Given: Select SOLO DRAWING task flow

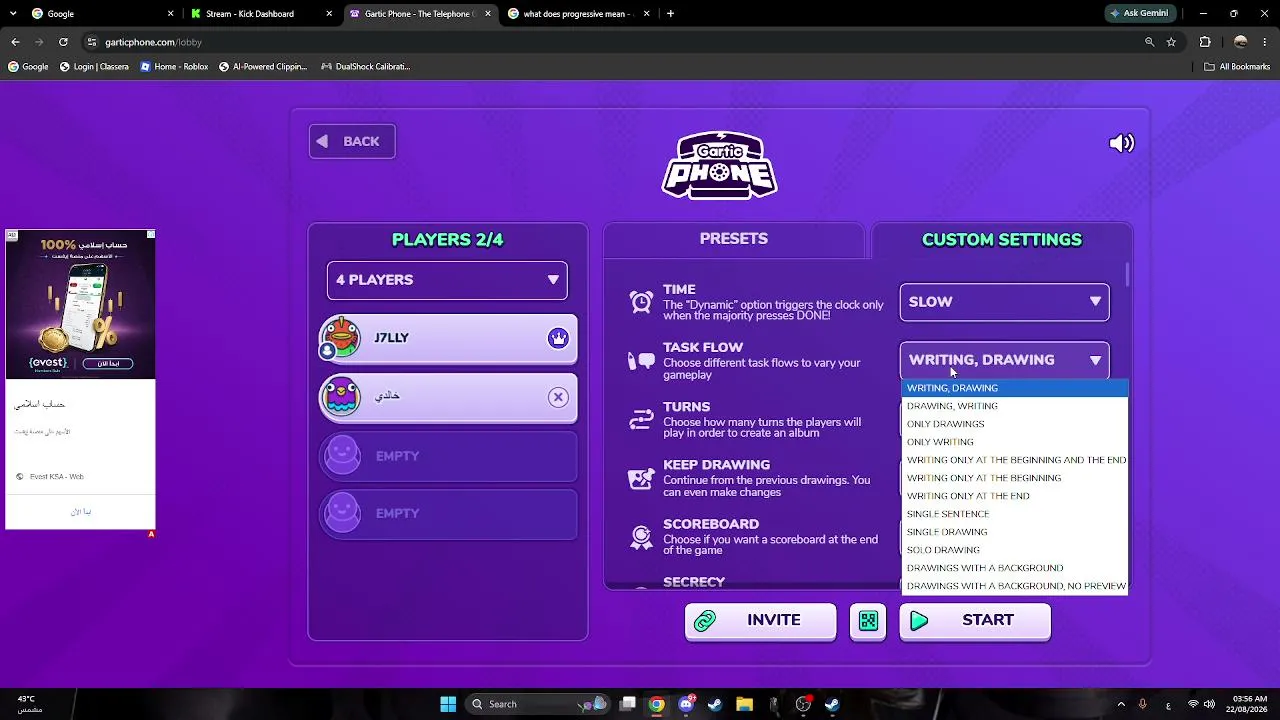Looking at the screenshot, I should (x=1015, y=550).
